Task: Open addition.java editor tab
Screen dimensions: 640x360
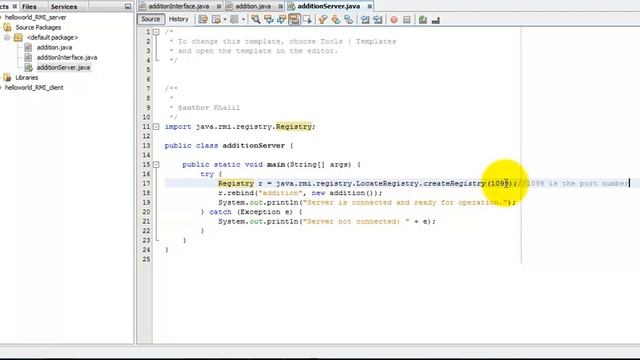Action: click(x=253, y=6)
